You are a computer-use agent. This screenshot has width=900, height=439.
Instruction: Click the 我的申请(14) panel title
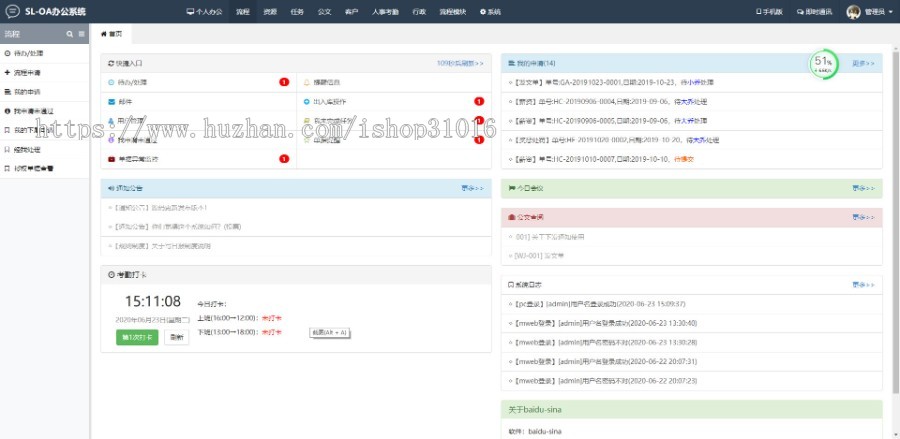point(535,63)
